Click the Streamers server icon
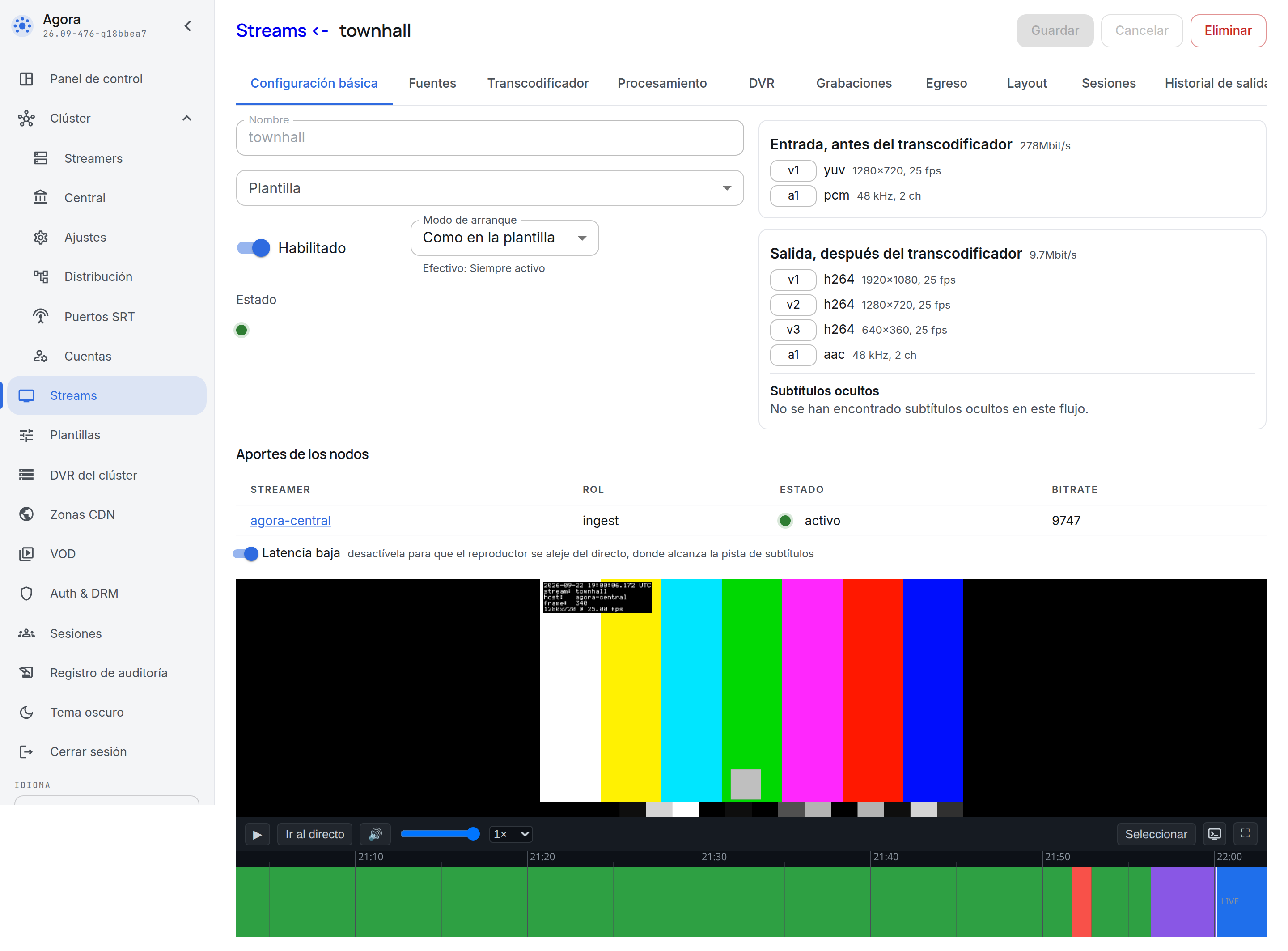 [41, 158]
